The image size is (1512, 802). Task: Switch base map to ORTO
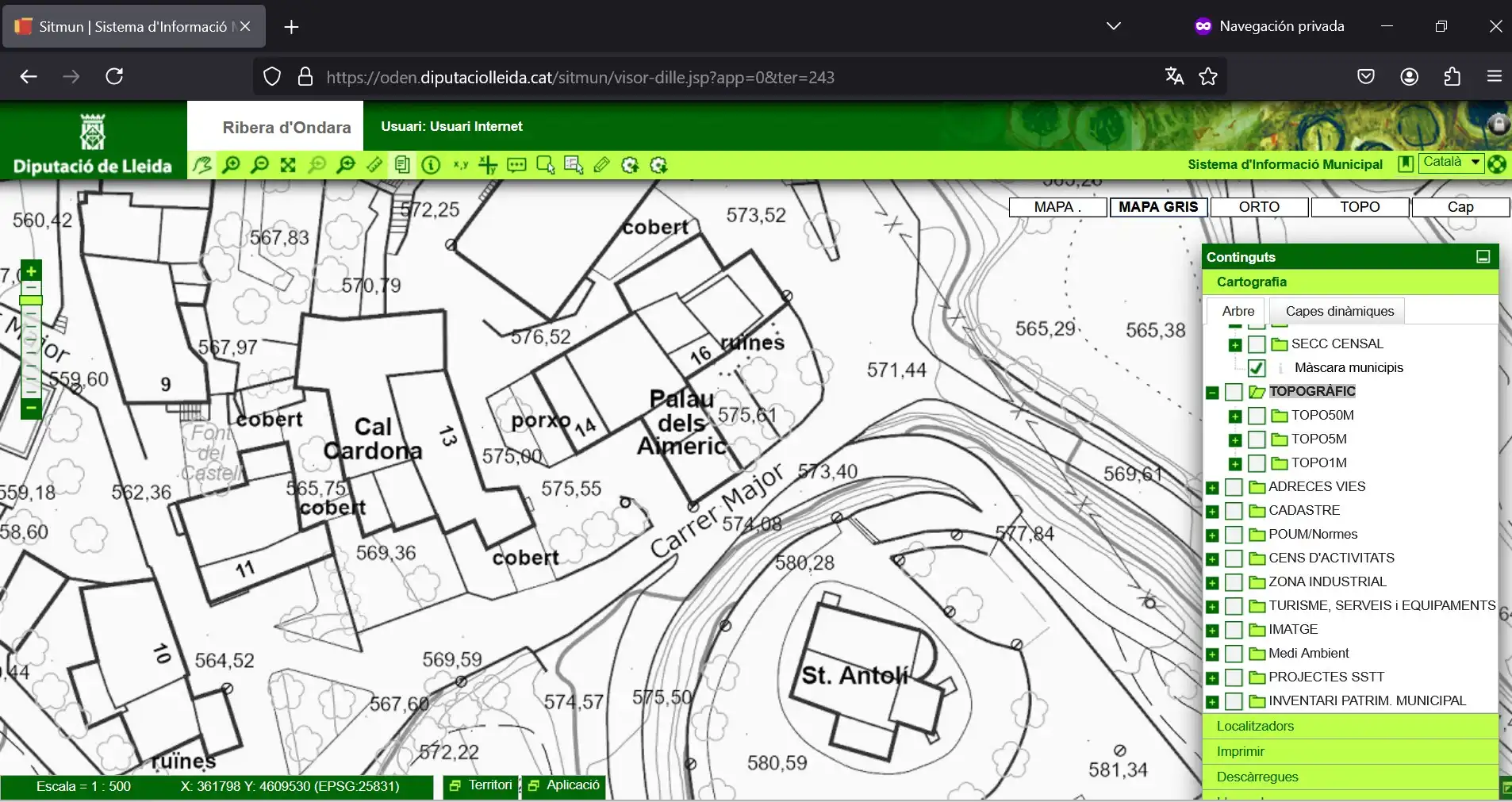[x=1259, y=207]
